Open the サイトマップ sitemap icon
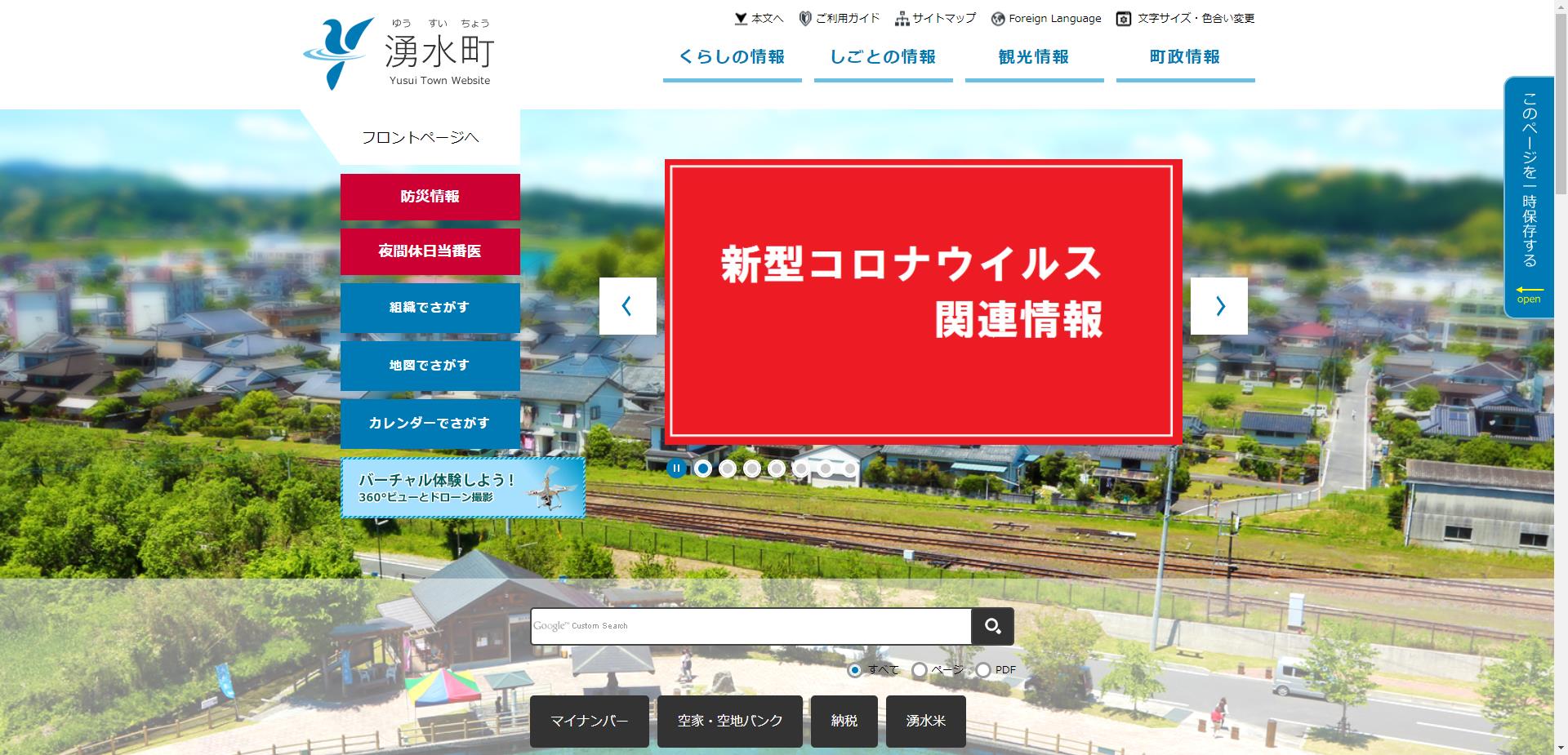 (902, 17)
